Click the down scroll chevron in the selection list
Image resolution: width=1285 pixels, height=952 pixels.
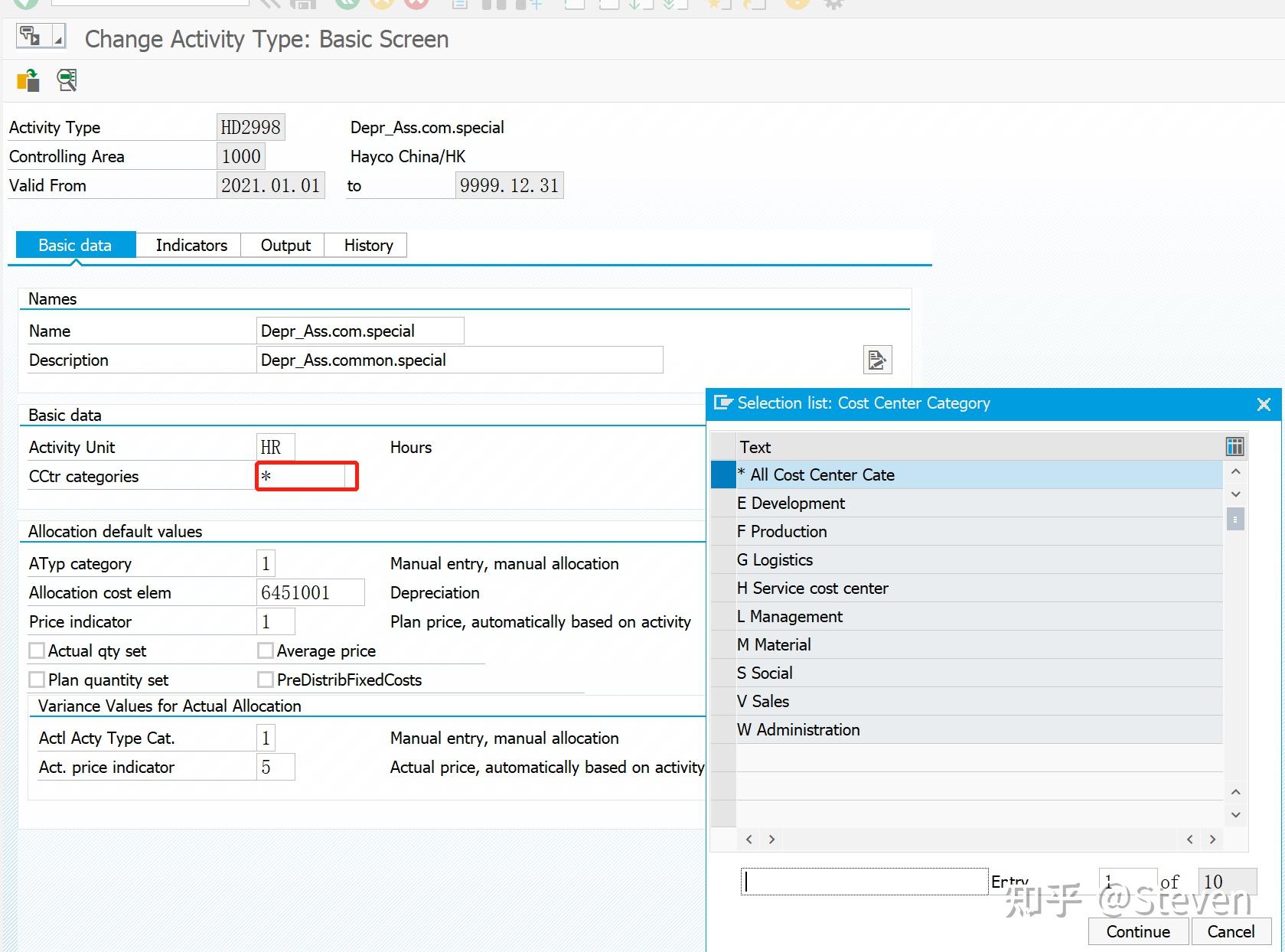(x=1235, y=494)
